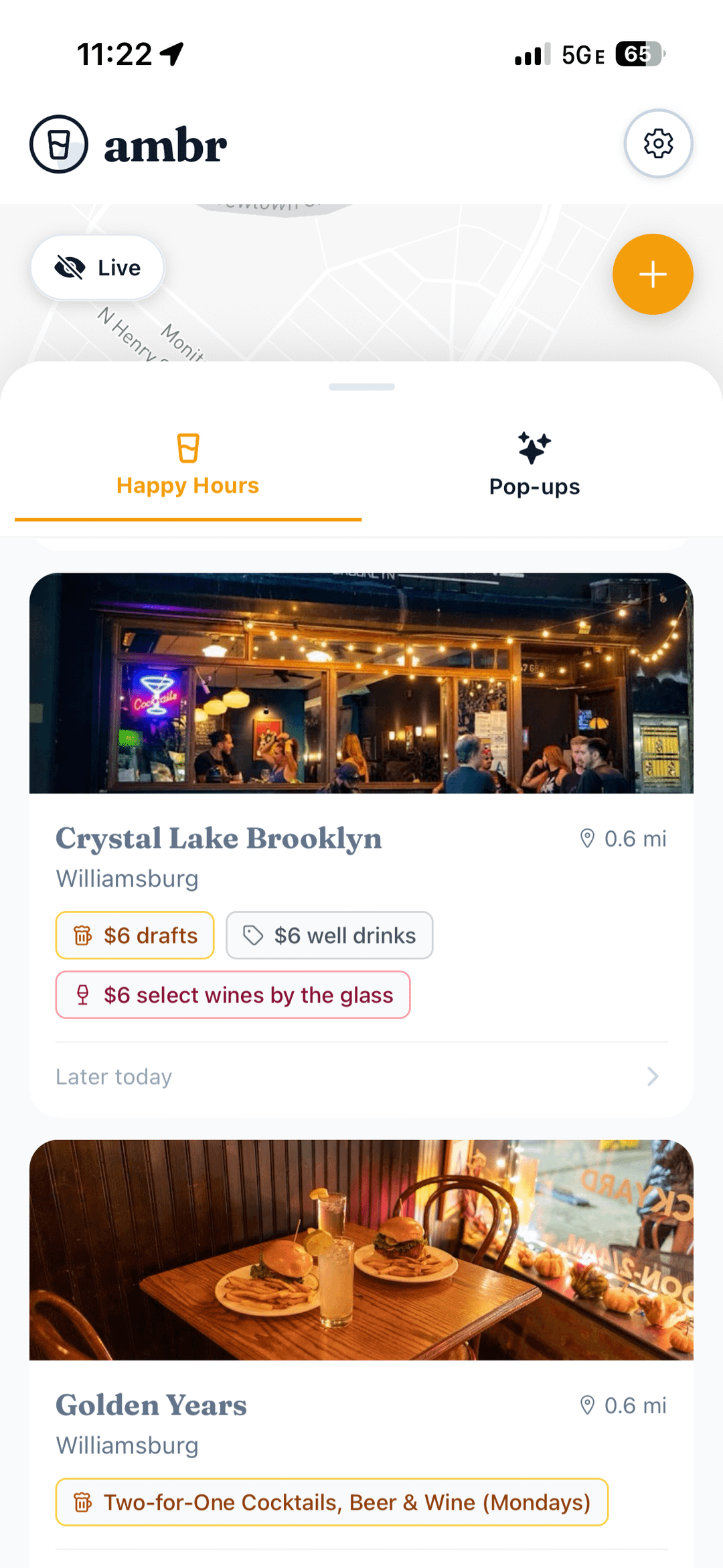
Task: Open the Golden Years title link
Action: click(x=151, y=1405)
